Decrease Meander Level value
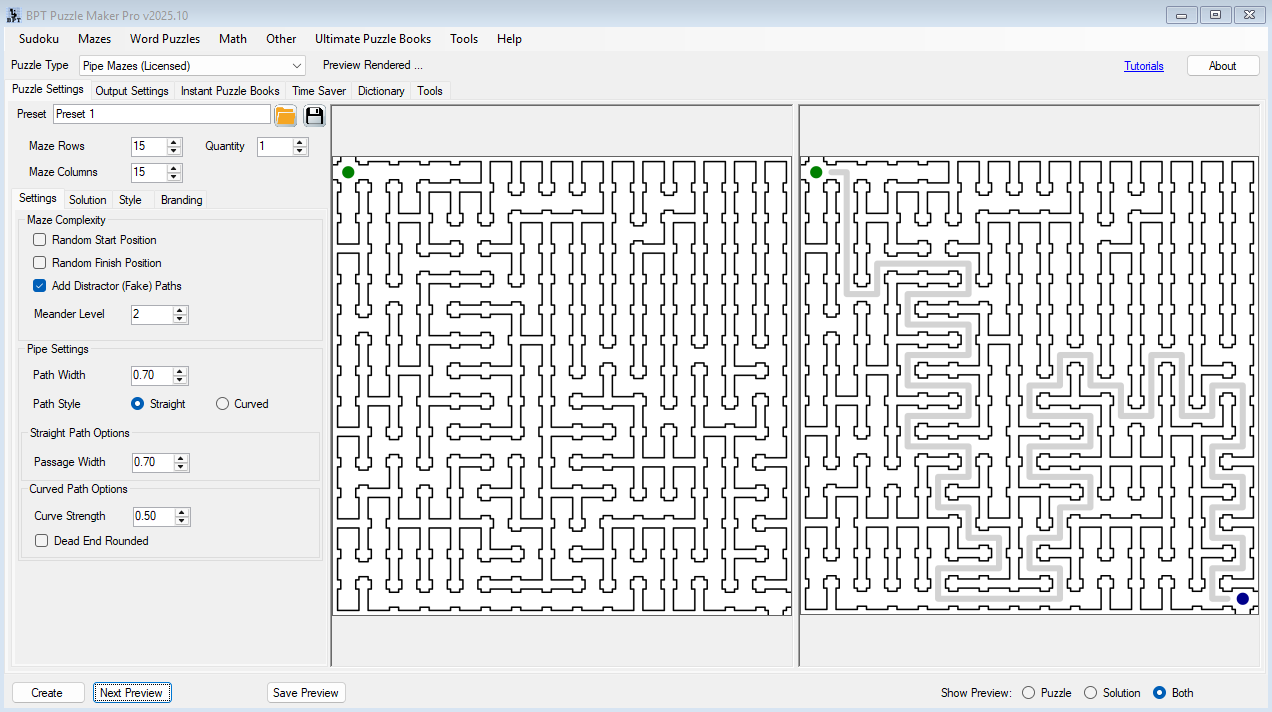This screenshot has width=1272, height=712. (x=180, y=319)
